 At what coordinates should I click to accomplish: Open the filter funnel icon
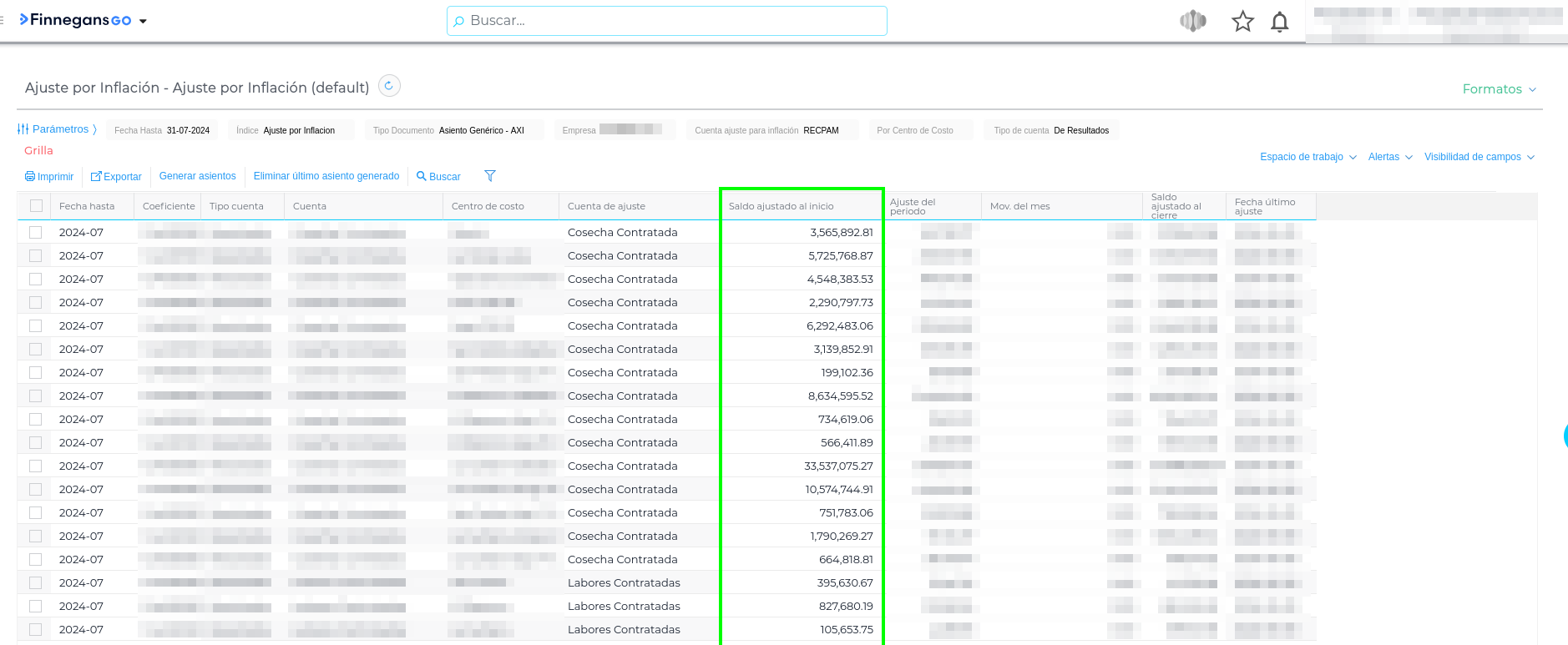click(490, 176)
